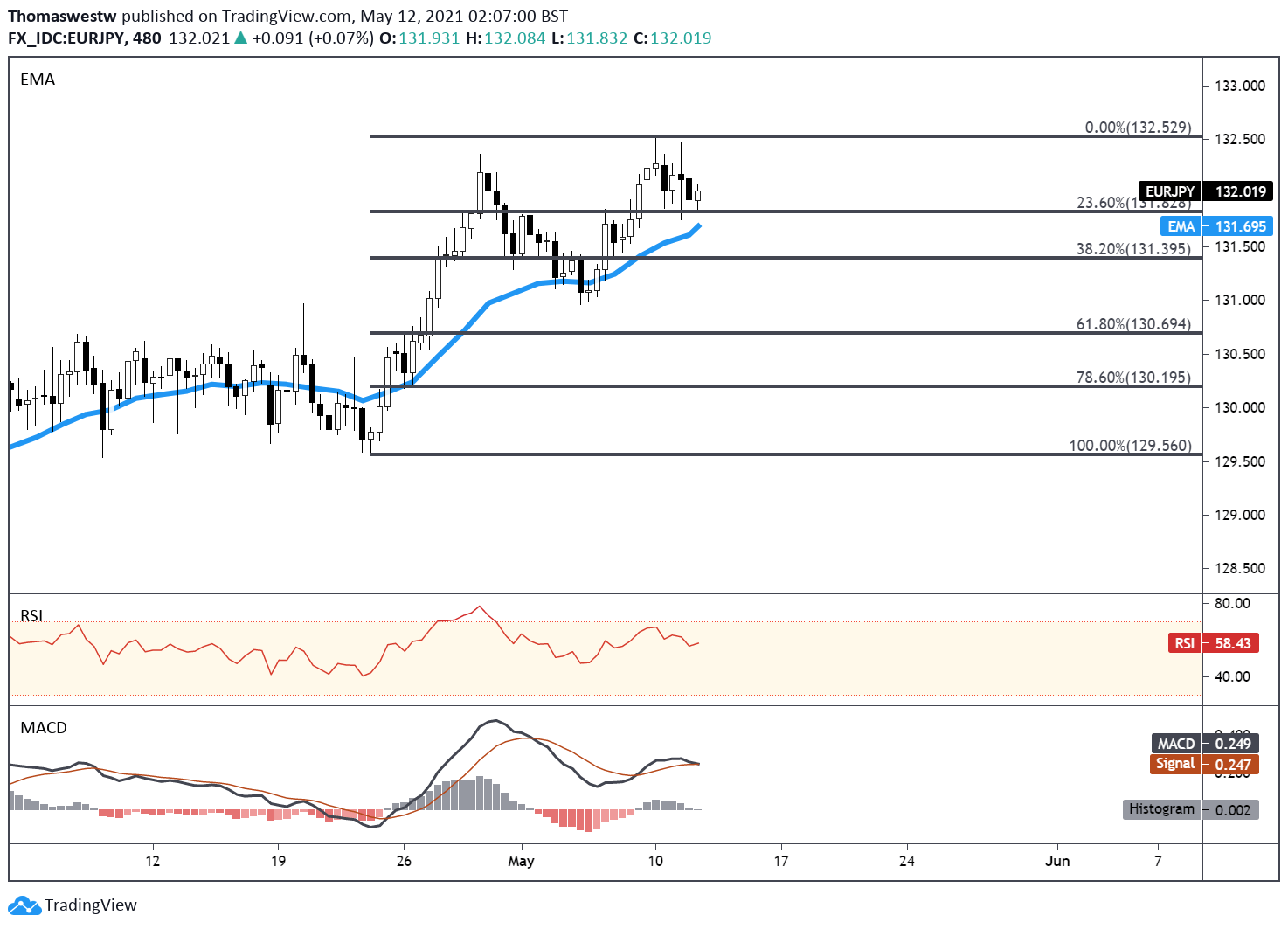Screen dimensions: 1288x929
Task: Click the dark MACD tag
Action: [1176, 744]
